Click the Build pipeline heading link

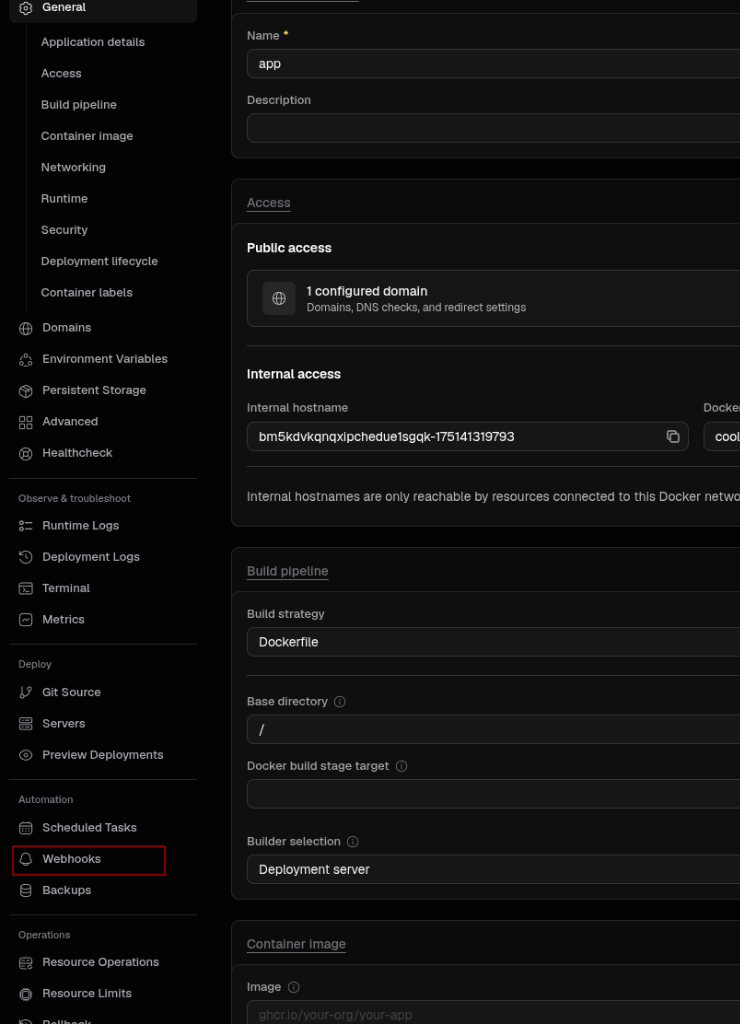(287, 571)
